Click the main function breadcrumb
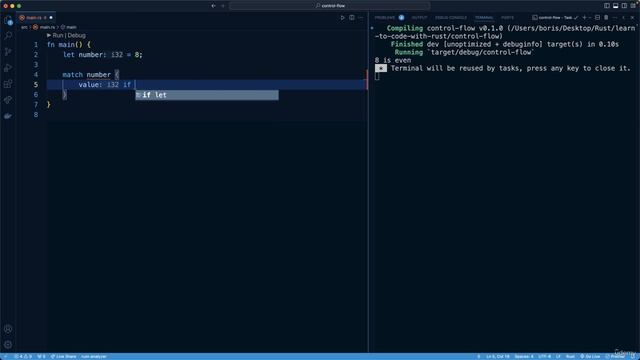The image size is (640, 360). click(69, 27)
